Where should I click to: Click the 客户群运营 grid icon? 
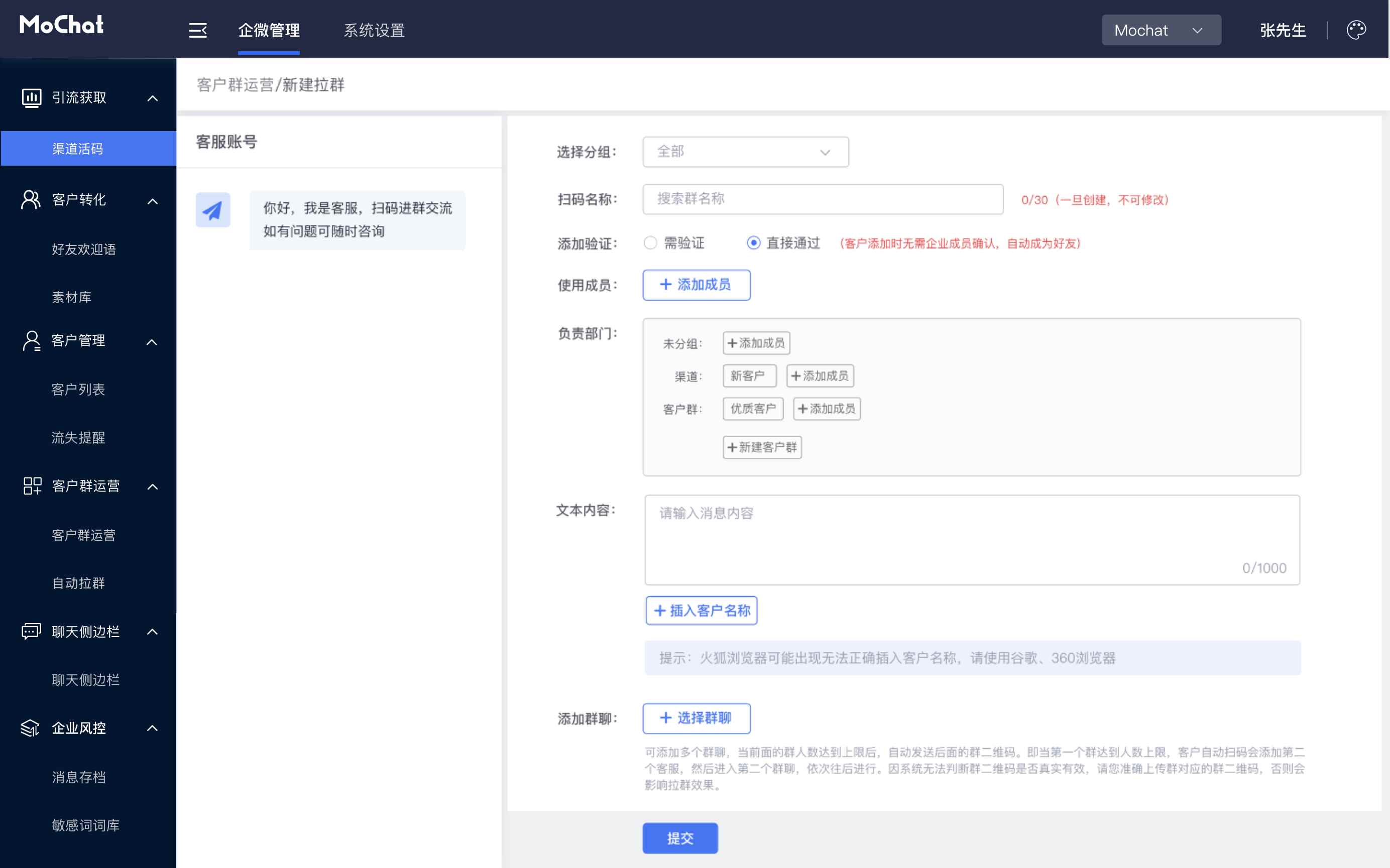point(32,486)
